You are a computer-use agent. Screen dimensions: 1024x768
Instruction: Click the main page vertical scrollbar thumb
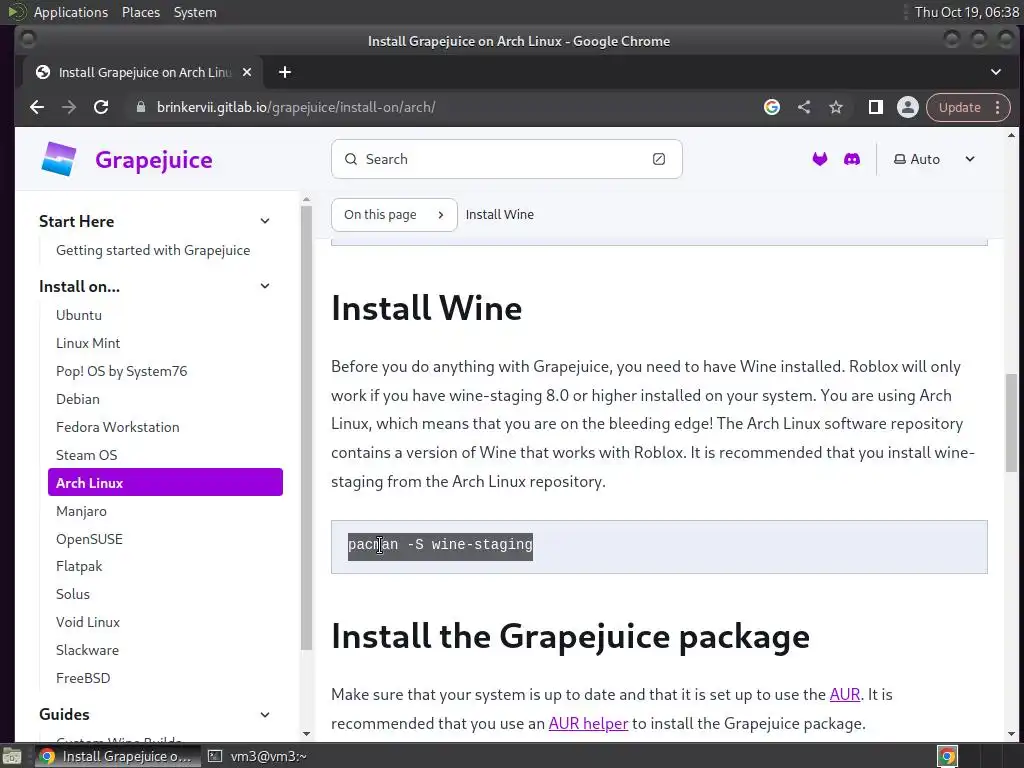(1011, 423)
